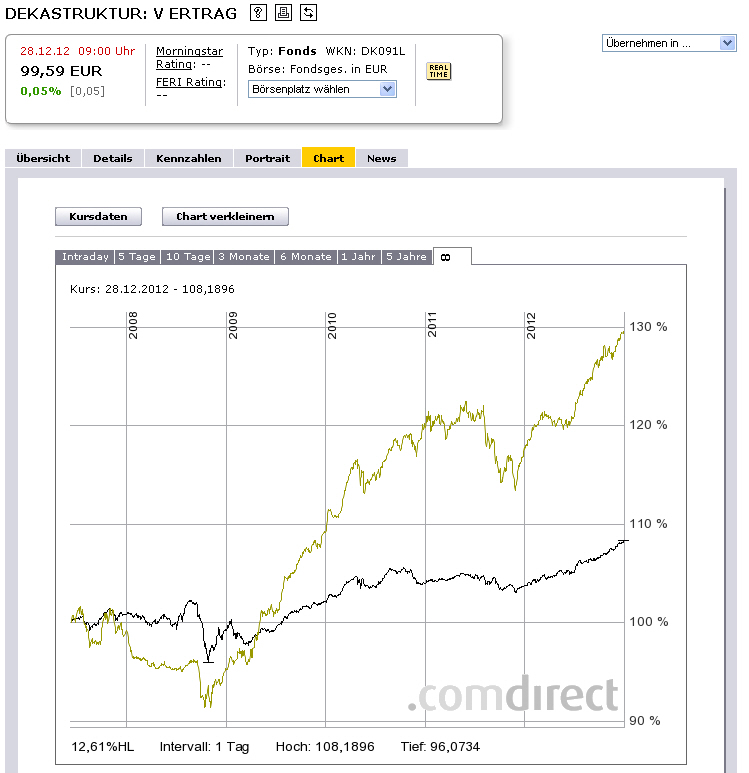Select the infinity max range tab
Image resolution: width=749 pixels, height=773 pixels.
click(x=445, y=257)
